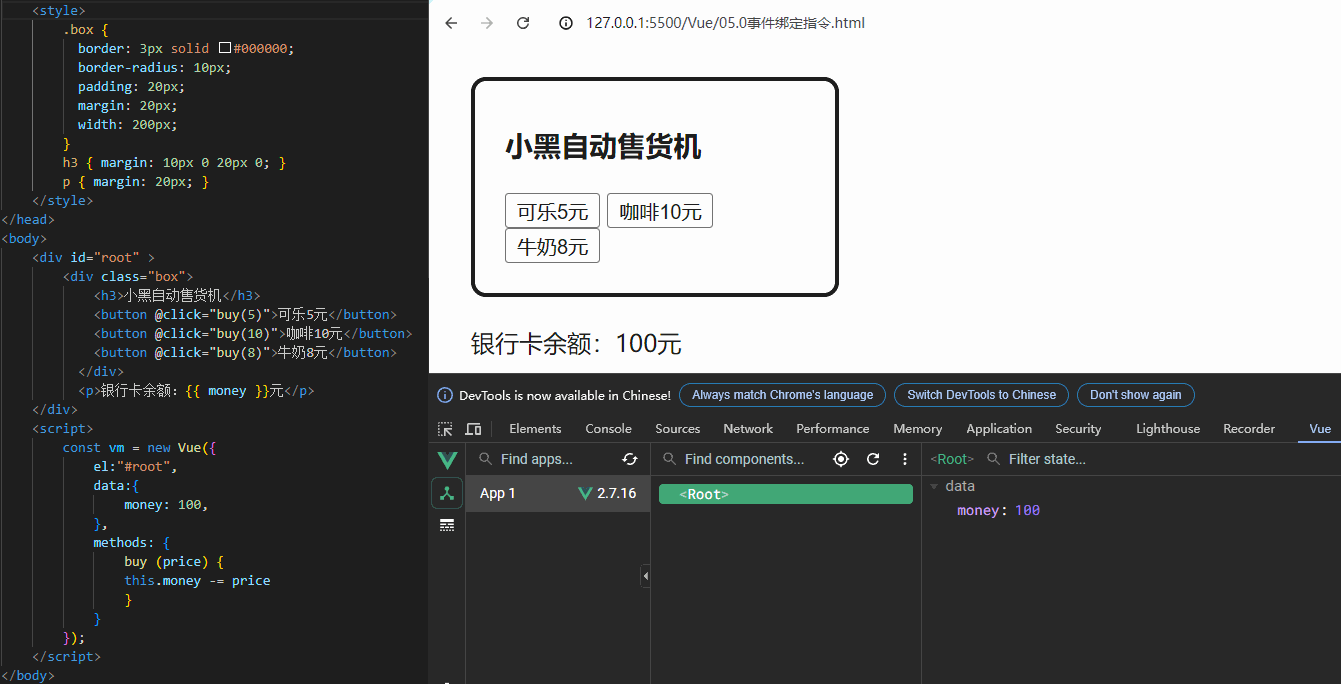The height and width of the screenshot is (684, 1341).
Task: Go back with browser back arrow
Action: click(x=451, y=23)
